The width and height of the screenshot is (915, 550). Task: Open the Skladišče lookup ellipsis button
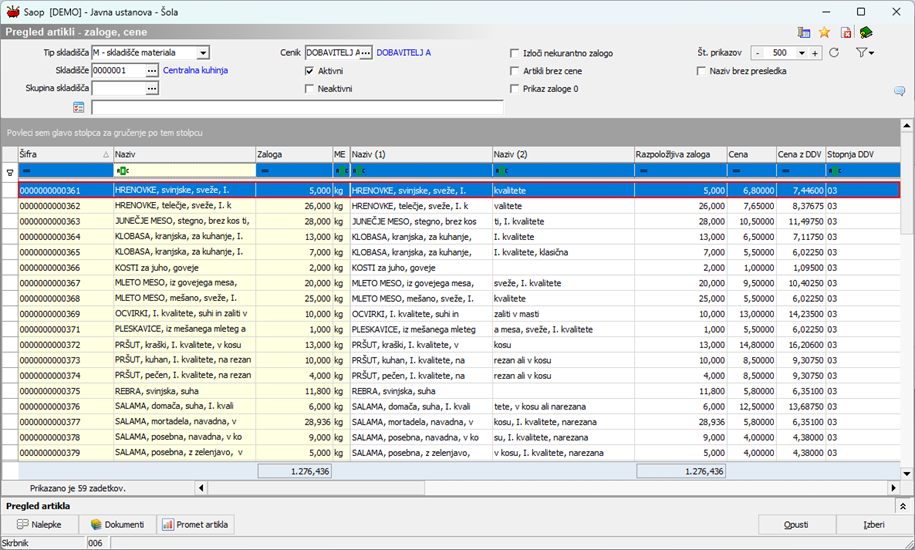pos(152,71)
